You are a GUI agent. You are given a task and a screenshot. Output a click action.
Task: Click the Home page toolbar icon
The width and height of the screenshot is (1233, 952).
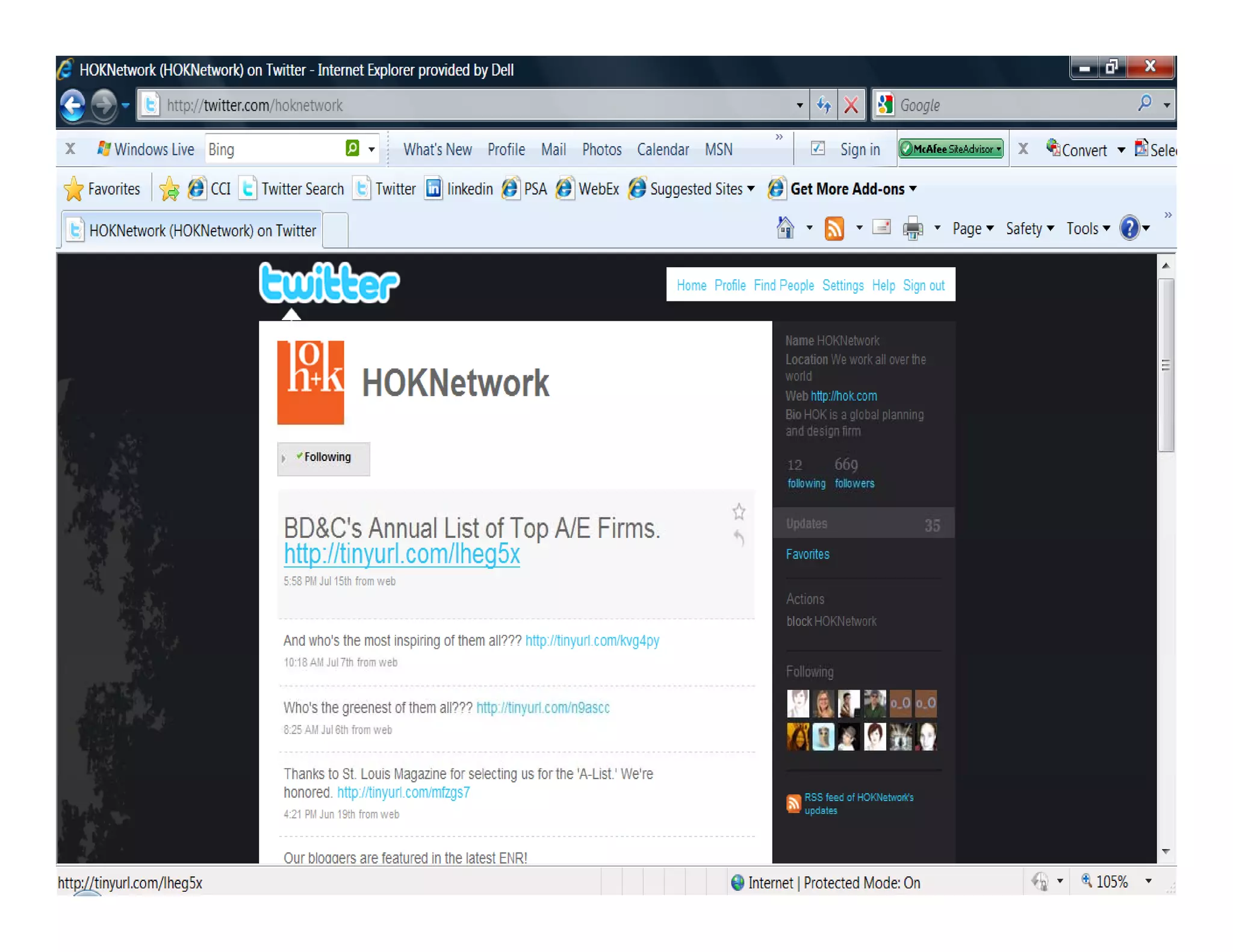(x=785, y=228)
